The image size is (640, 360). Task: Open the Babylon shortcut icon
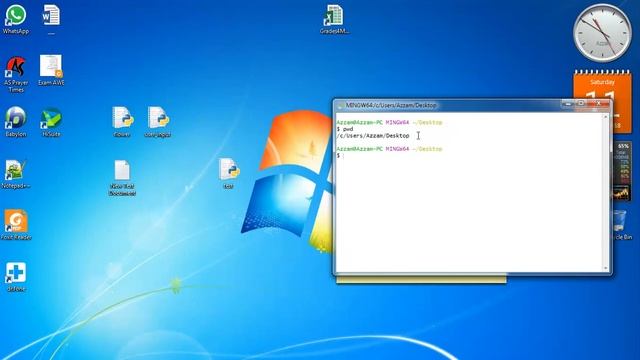point(16,122)
